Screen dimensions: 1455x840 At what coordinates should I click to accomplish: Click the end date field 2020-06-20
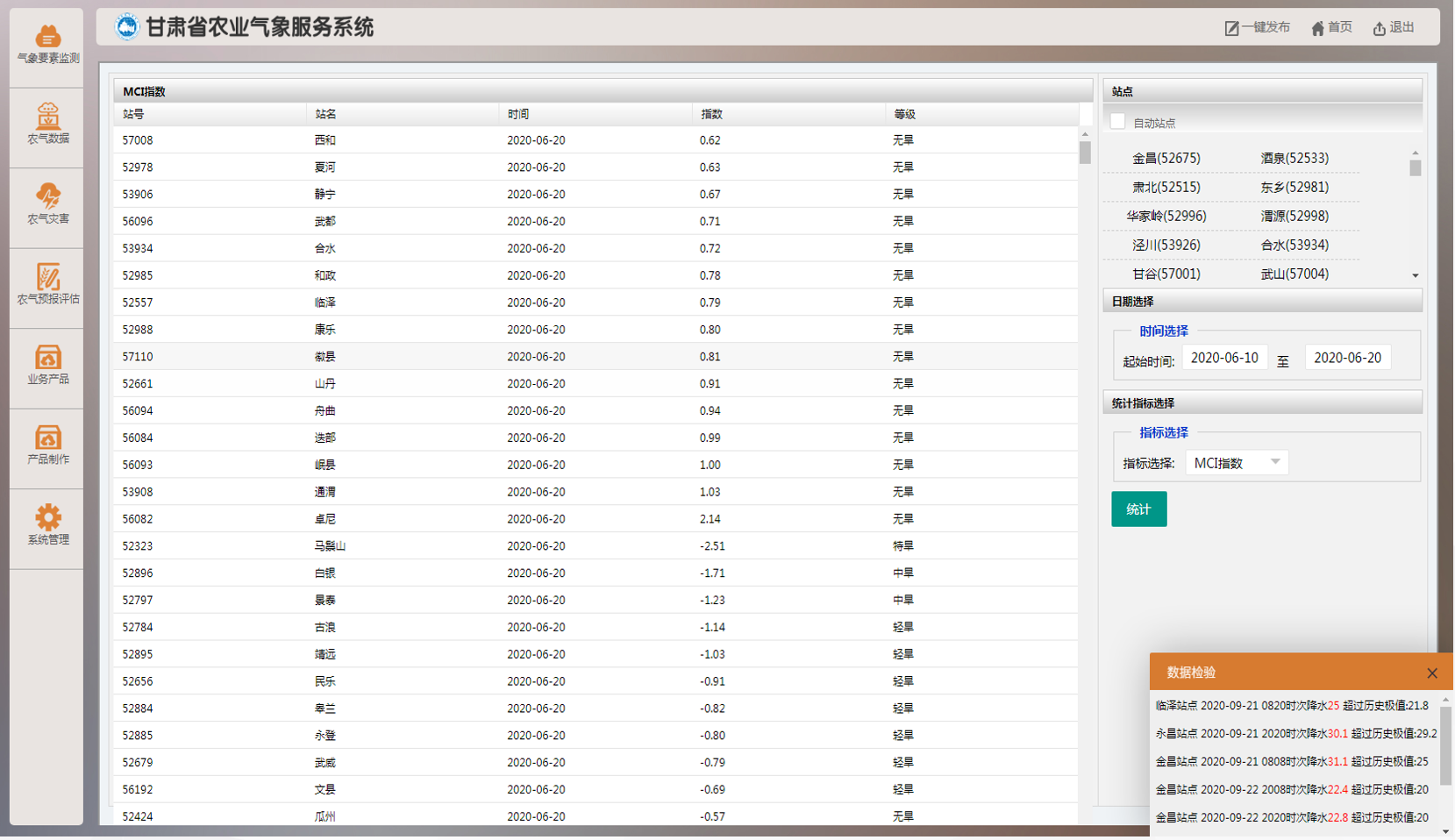[1347, 358]
